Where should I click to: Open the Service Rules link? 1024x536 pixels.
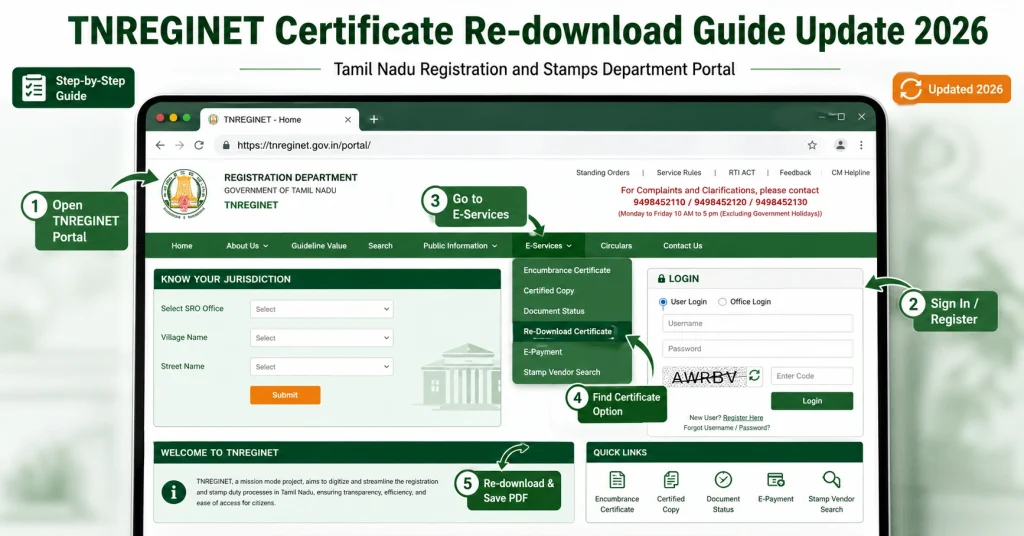[679, 172]
